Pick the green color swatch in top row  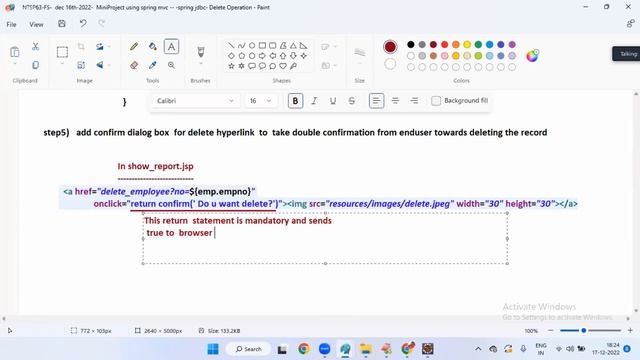pos(478,44)
